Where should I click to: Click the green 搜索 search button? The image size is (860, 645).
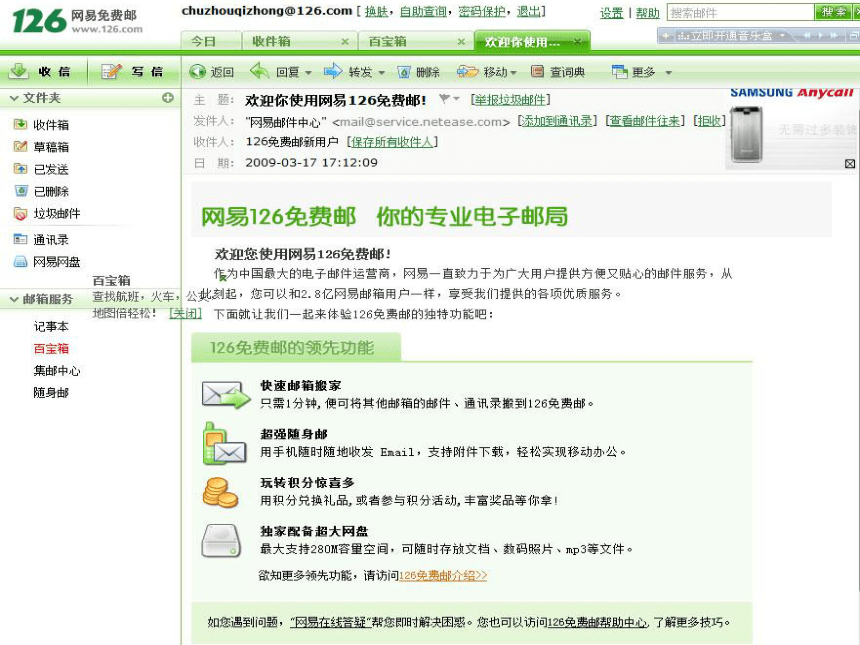click(834, 12)
